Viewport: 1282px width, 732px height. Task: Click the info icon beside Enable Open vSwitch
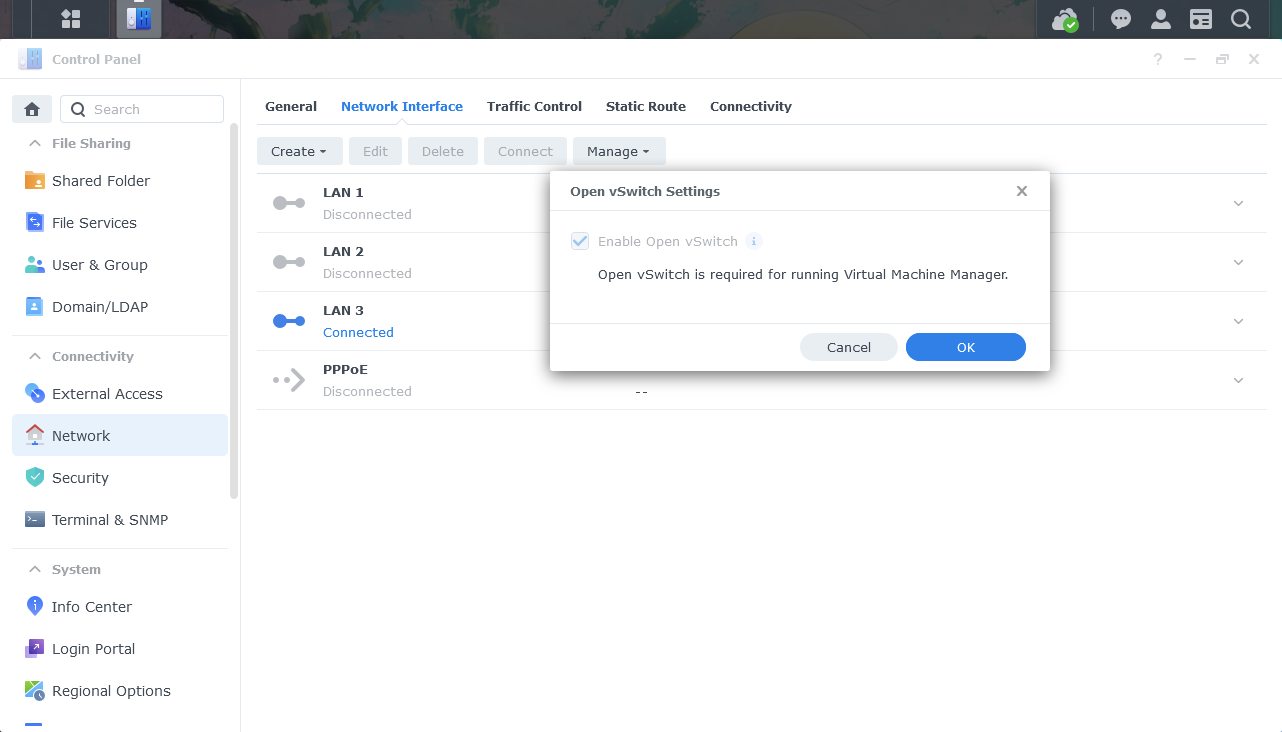(754, 241)
